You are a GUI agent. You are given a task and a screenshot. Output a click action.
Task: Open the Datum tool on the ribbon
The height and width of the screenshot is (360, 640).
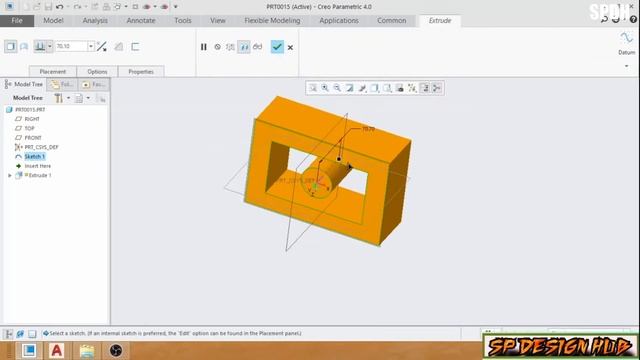click(626, 42)
